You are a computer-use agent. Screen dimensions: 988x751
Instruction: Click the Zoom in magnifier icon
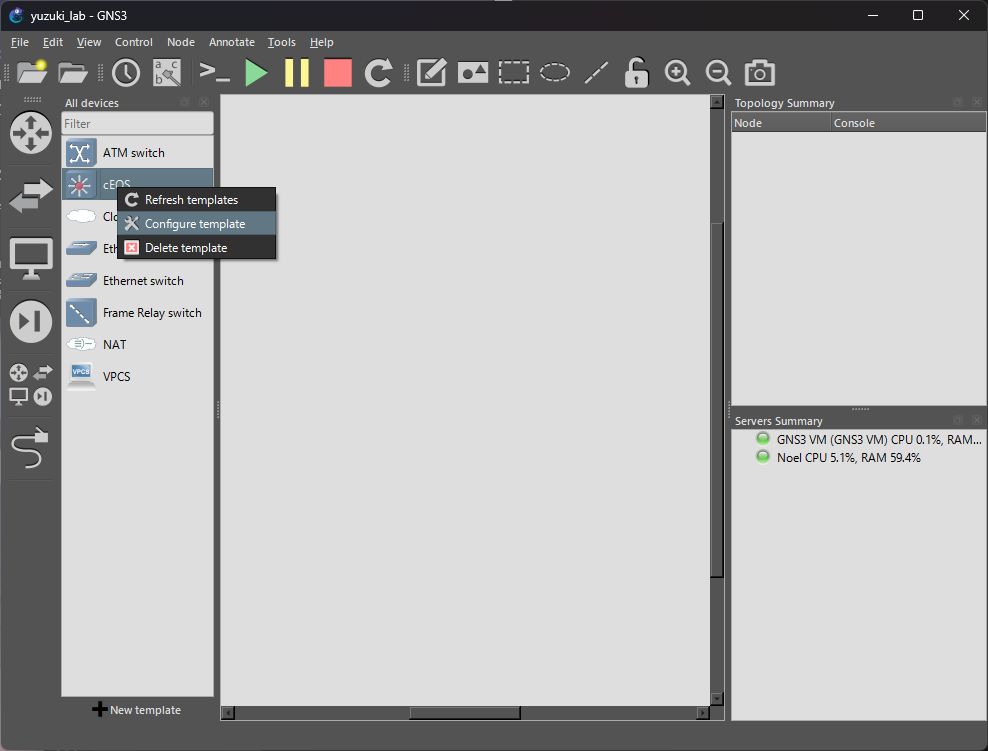[677, 73]
